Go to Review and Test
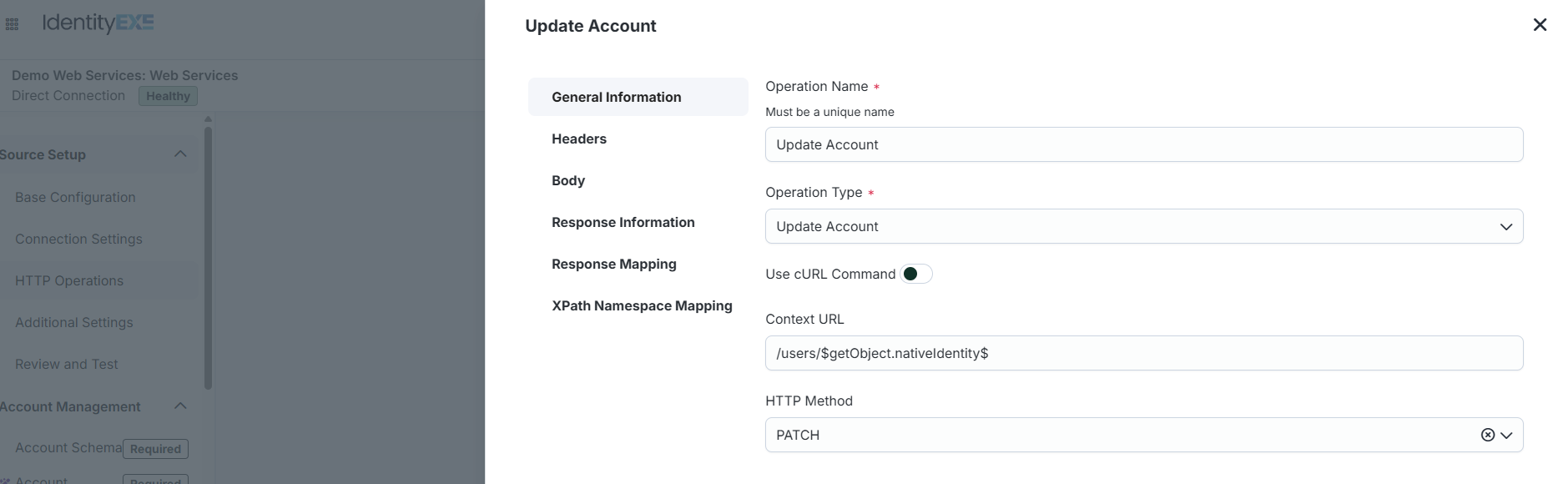This screenshot has height=484, width=1568. coord(66,364)
